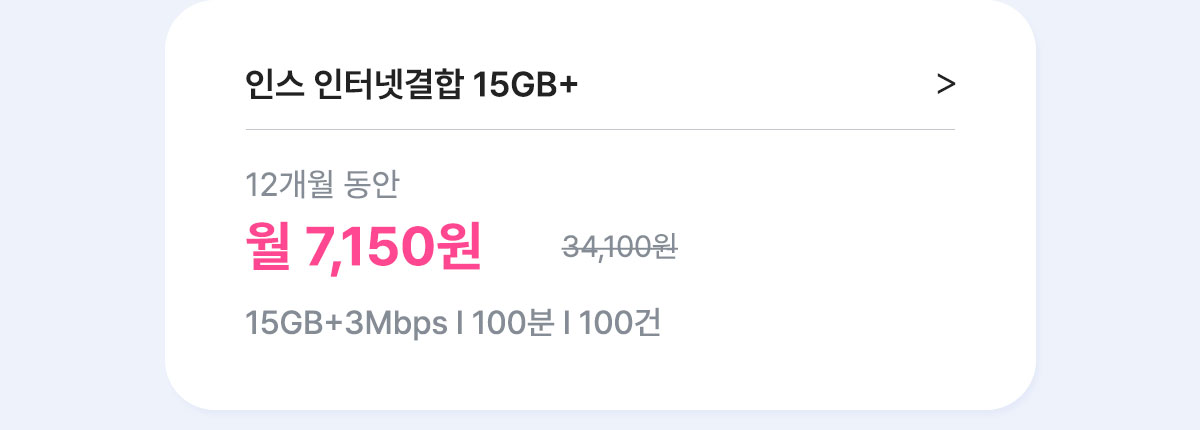Select the 12개월 동안 promotion period label
1200x430 pixels.
click(322, 184)
